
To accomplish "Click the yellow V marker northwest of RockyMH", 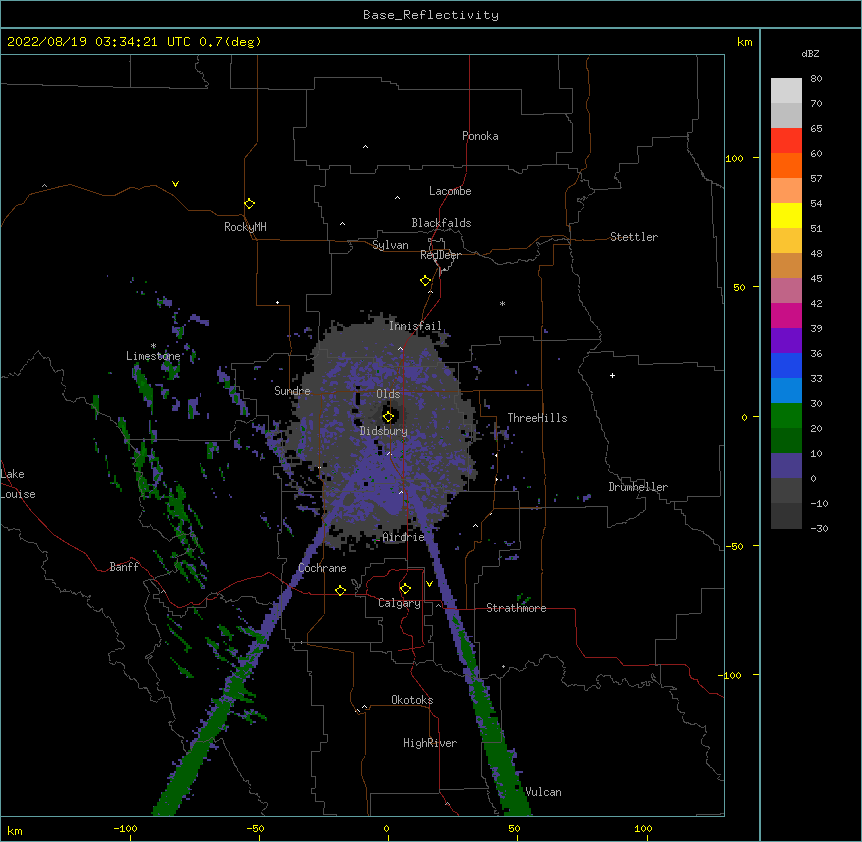I will pos(175,184).
